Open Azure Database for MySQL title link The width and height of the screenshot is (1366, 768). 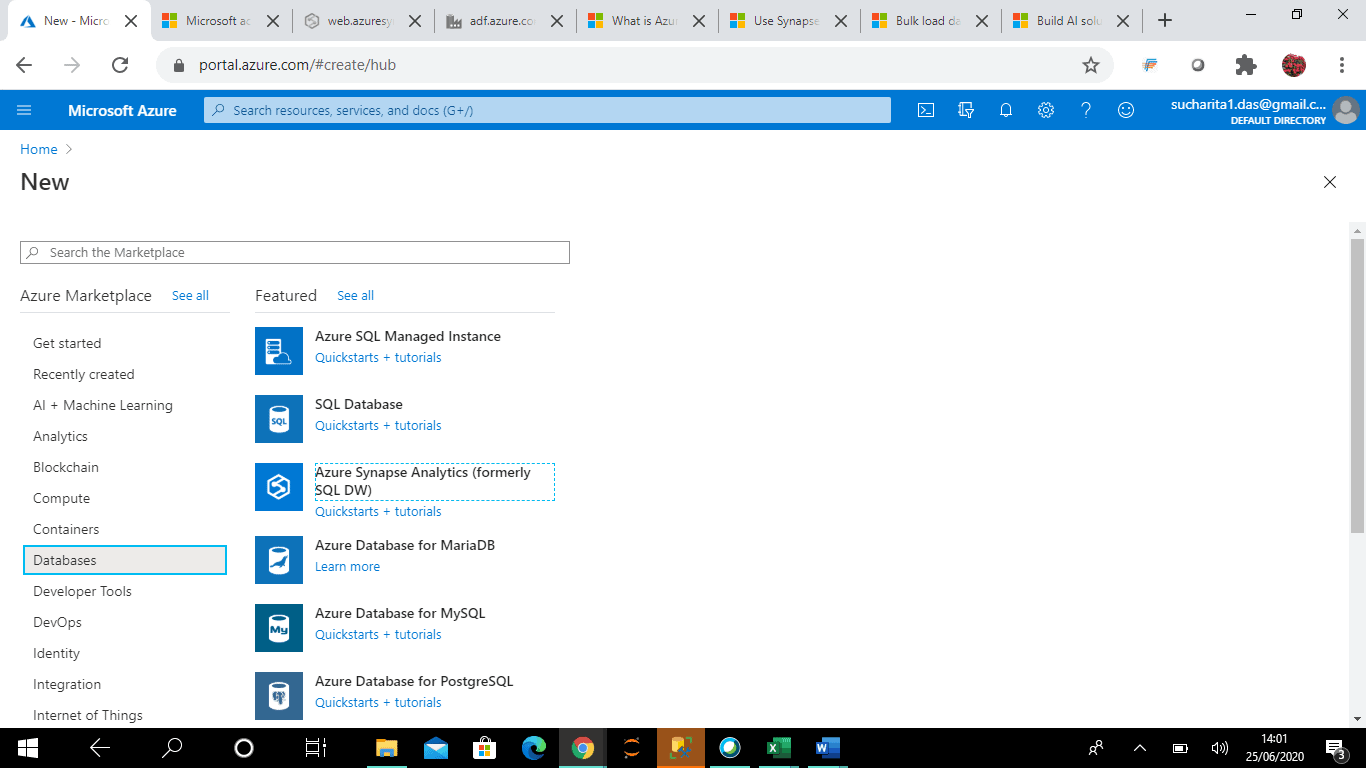400,613
